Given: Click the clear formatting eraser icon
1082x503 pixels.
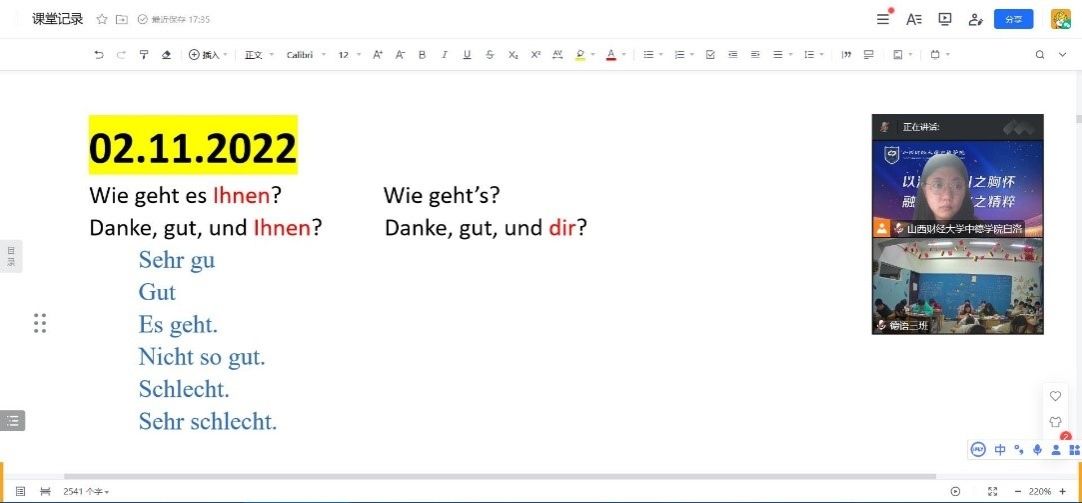Looking at the screenshot, I should [167, 55].
